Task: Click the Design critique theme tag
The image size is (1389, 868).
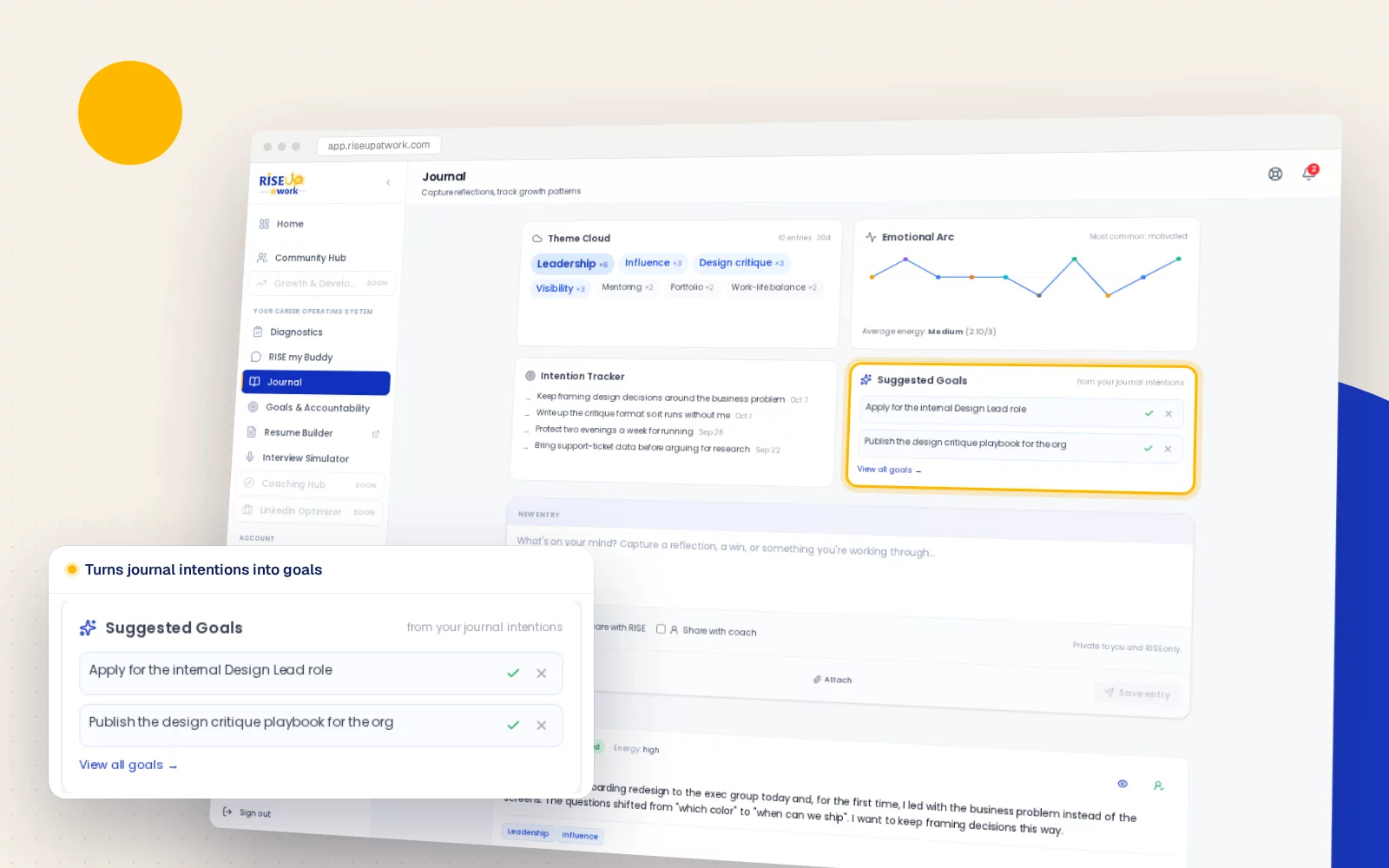Action: [x=741, y=263]
